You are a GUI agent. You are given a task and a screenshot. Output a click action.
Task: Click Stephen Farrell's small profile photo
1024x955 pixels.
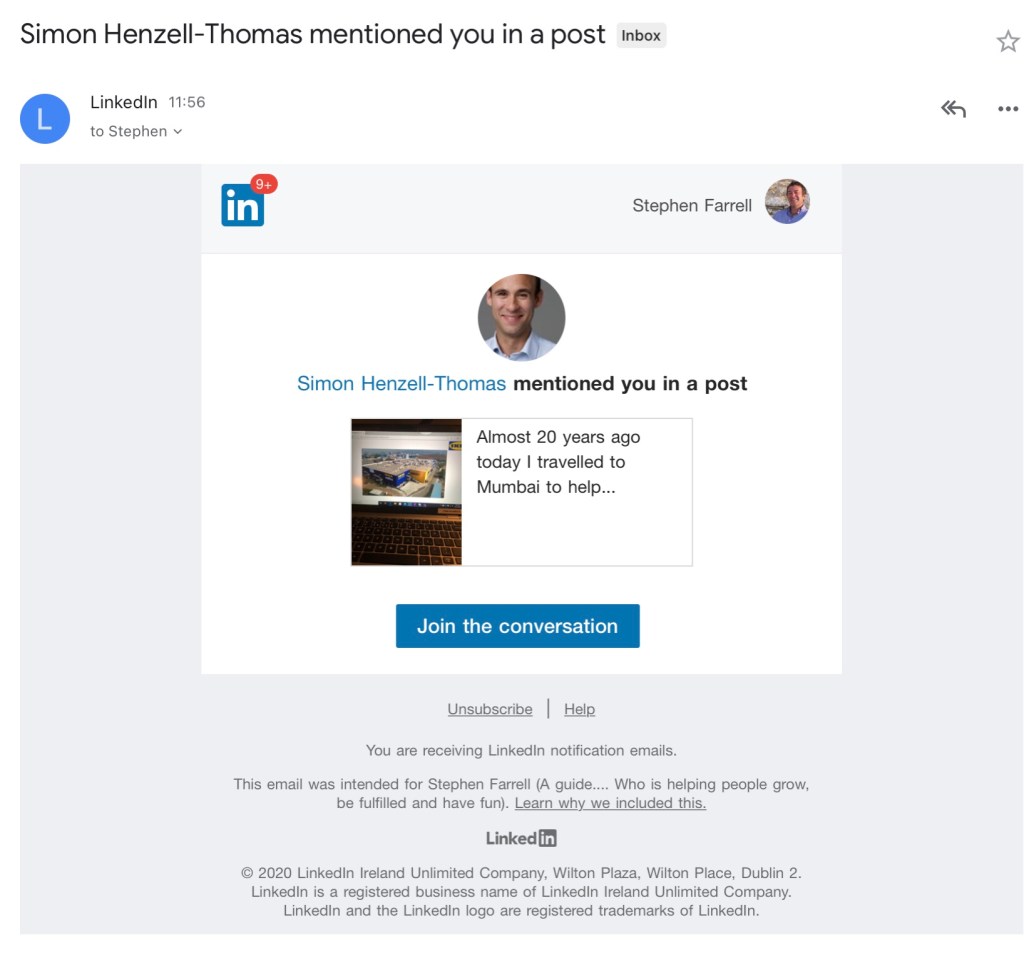point(787,202)
